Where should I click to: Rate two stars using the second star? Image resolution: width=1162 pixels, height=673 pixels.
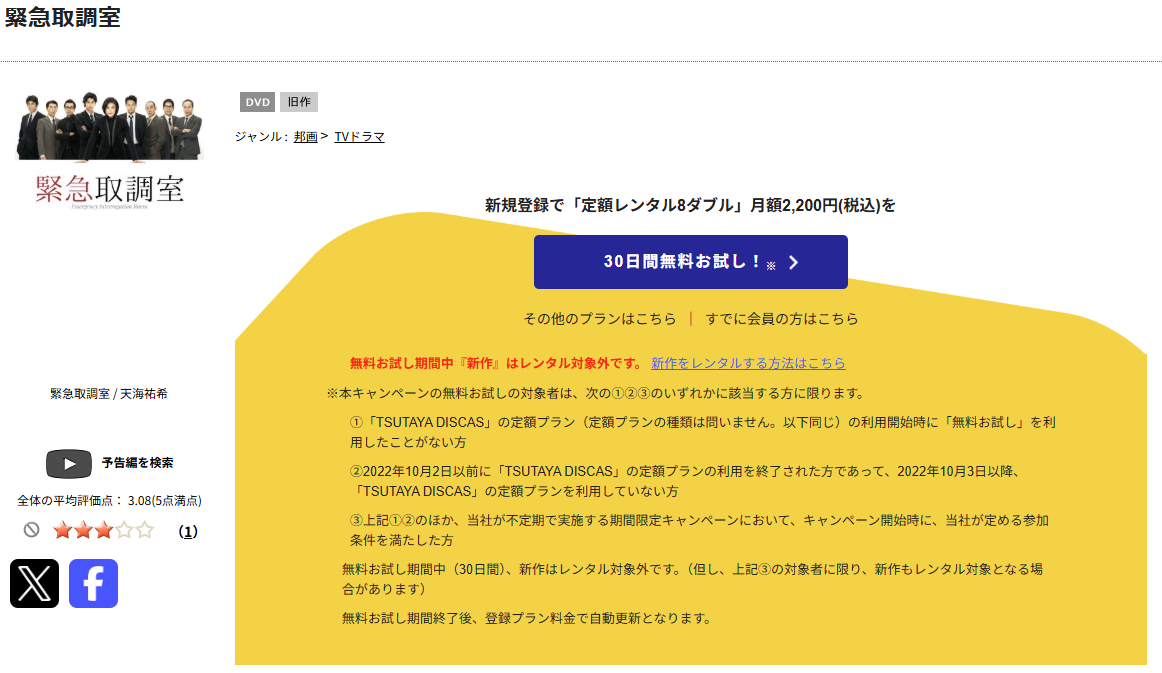(x=83, y=530)
